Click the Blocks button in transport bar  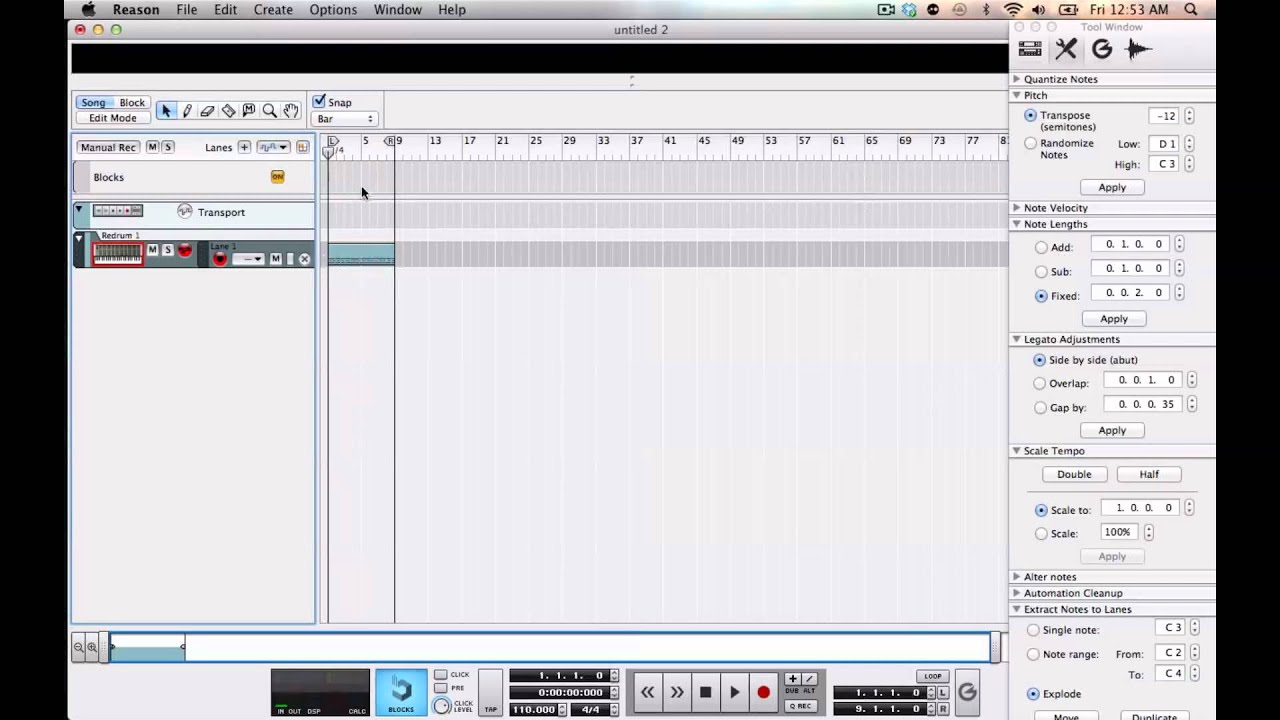401,692
